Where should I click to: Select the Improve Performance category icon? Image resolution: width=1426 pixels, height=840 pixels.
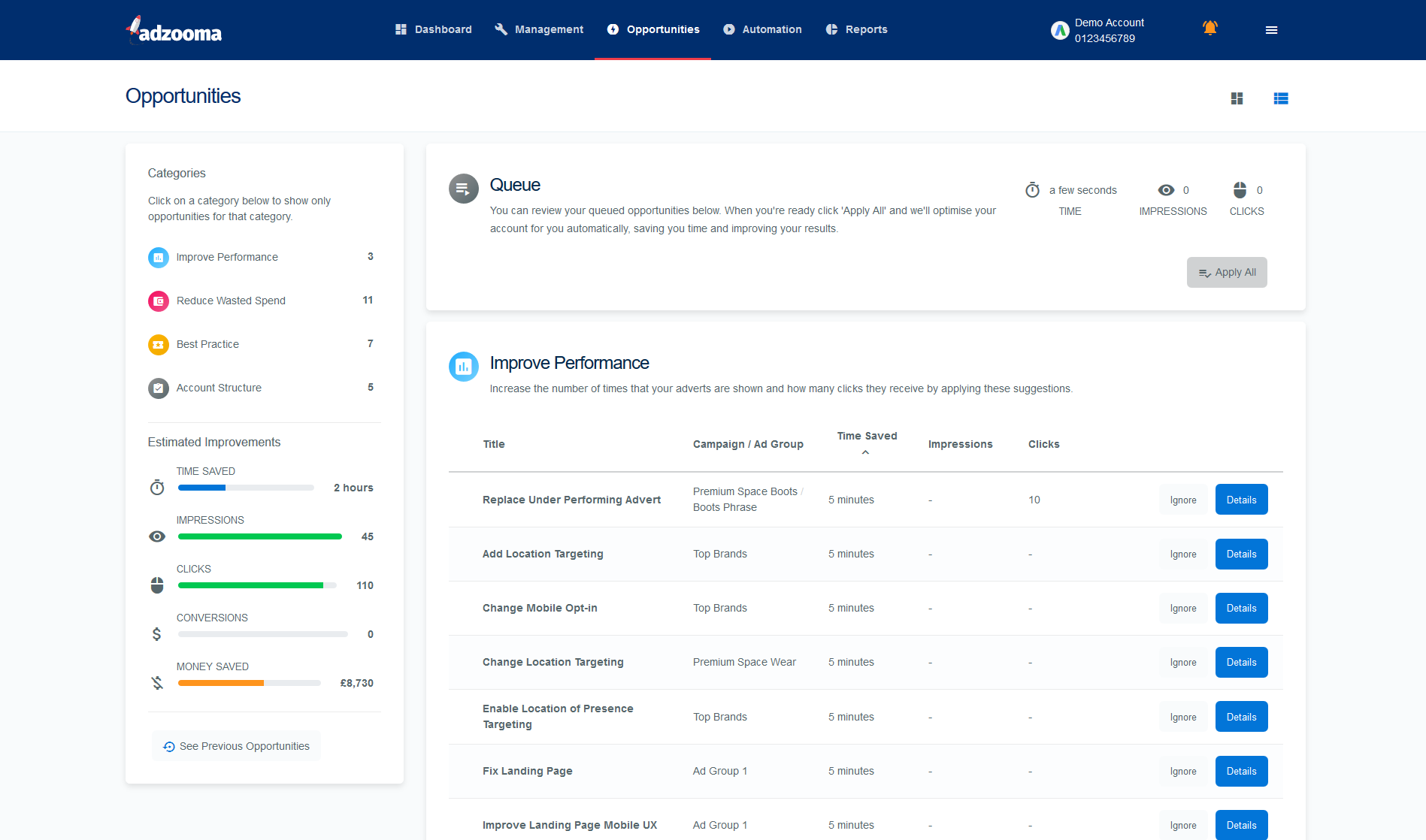[x=158, y=258]
